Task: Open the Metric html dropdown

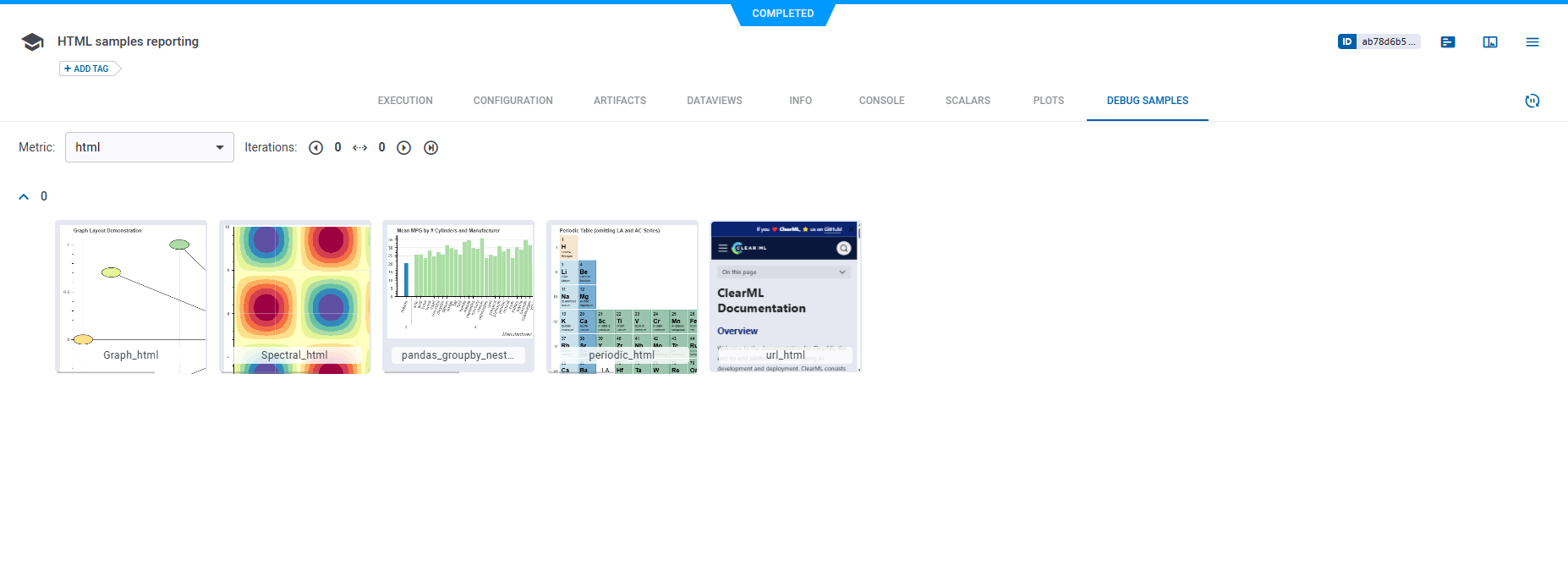Action: tap(150, 147)
